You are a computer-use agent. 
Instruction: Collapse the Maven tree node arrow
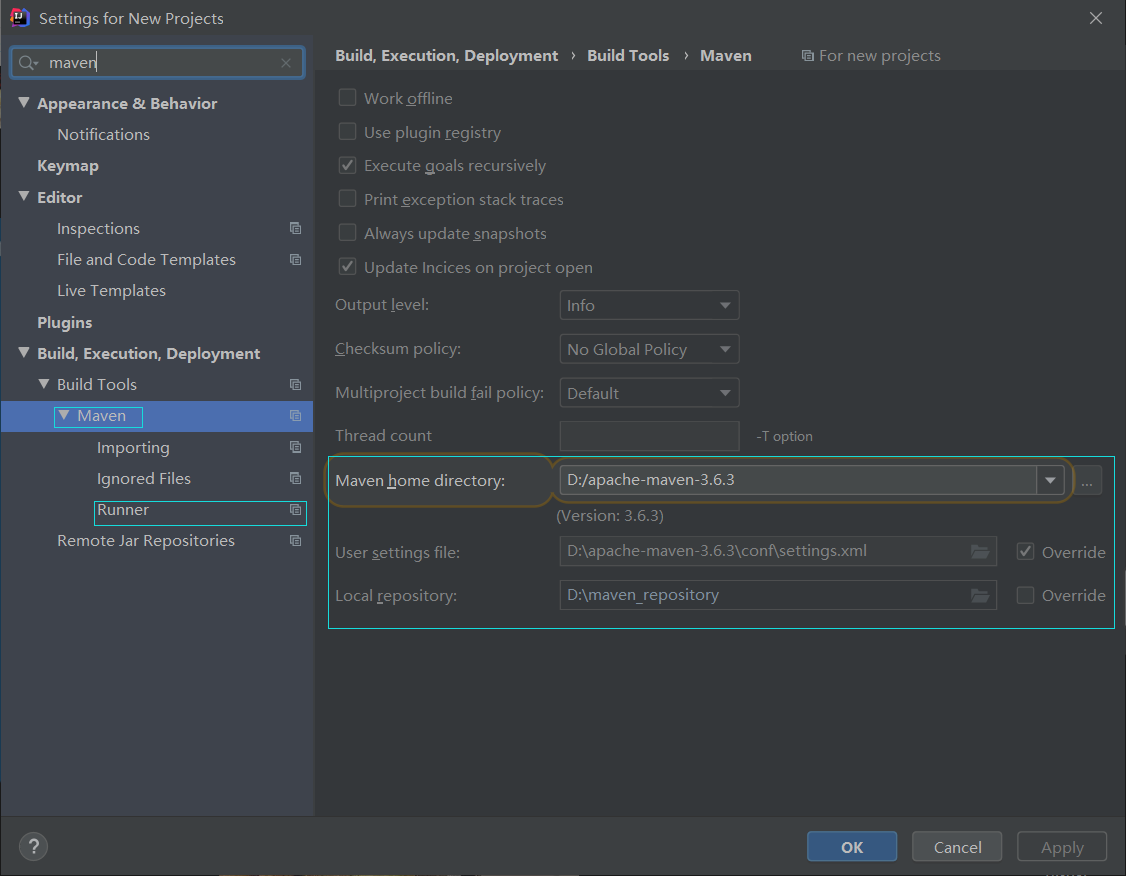point(64,415)
